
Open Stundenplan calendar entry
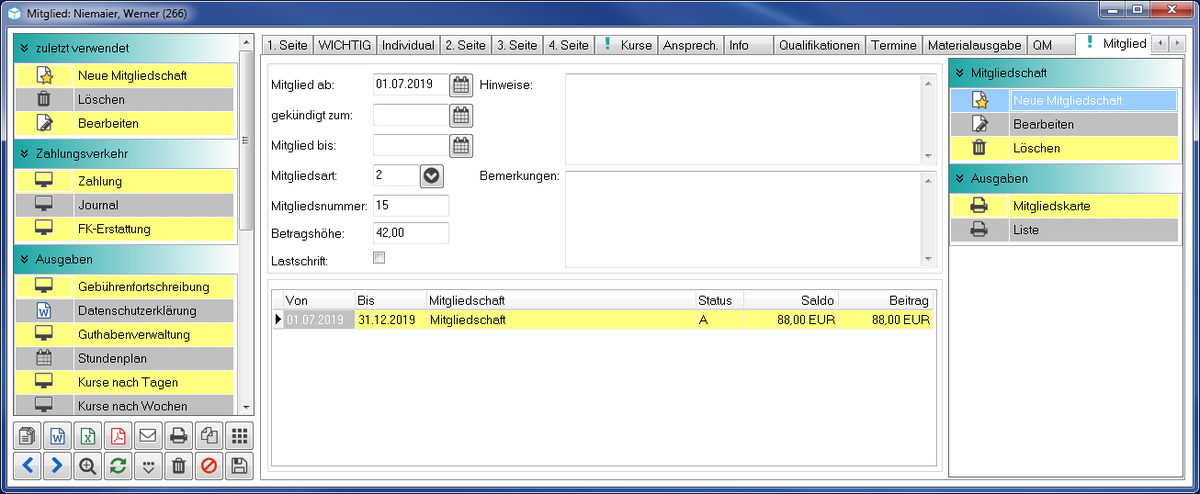[125, 358]
